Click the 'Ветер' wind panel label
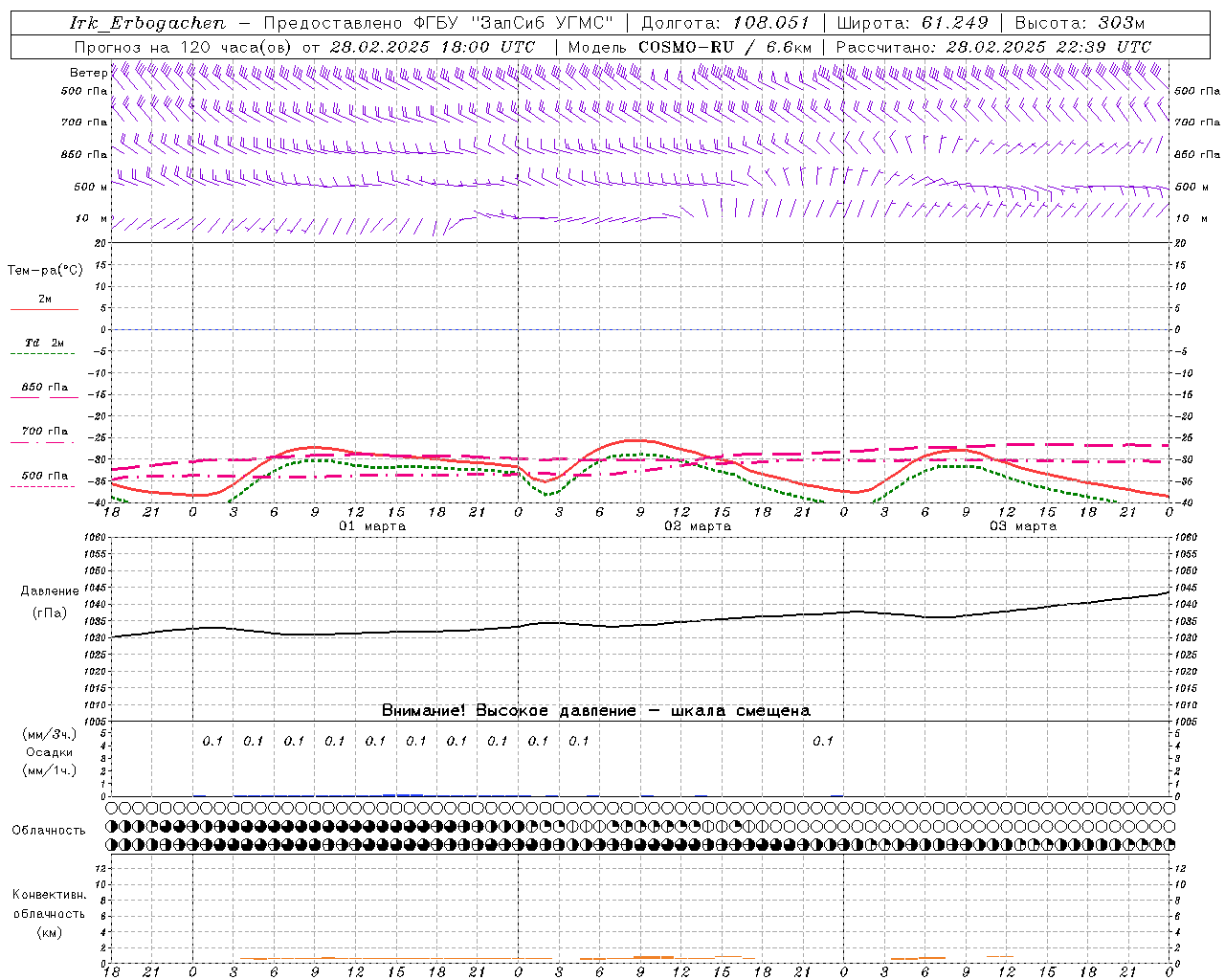 pos(88,73)
